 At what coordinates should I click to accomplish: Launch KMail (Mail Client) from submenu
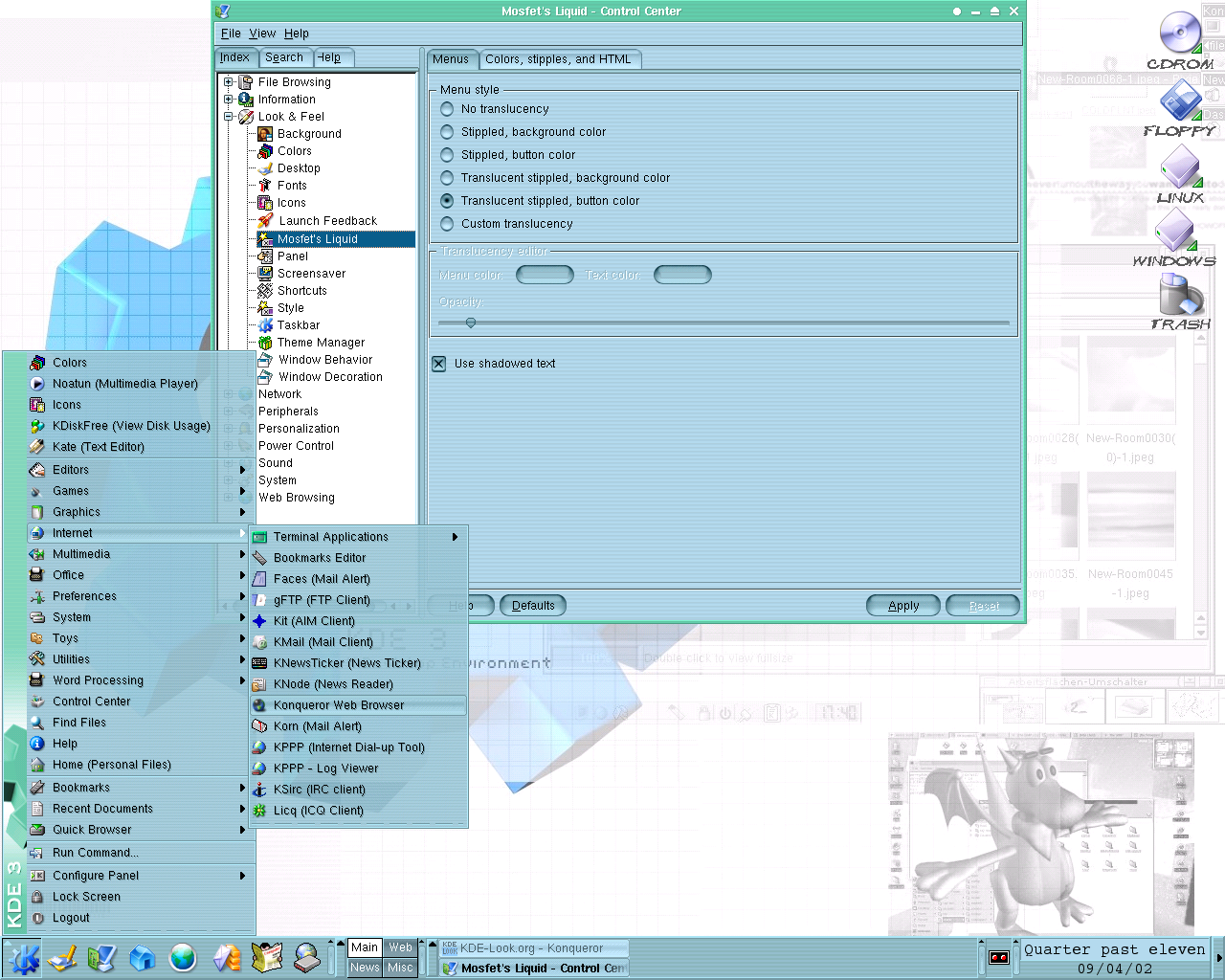click(x=358, y=642)
